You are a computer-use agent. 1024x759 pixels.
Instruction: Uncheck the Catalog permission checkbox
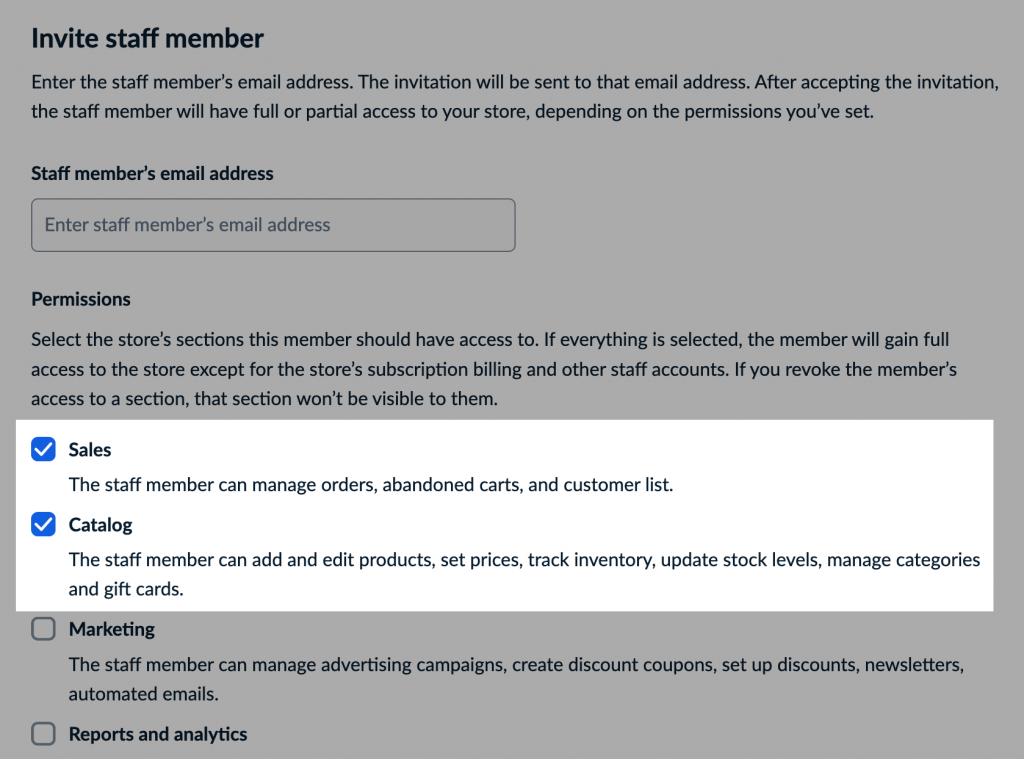(x=43, y=524)
